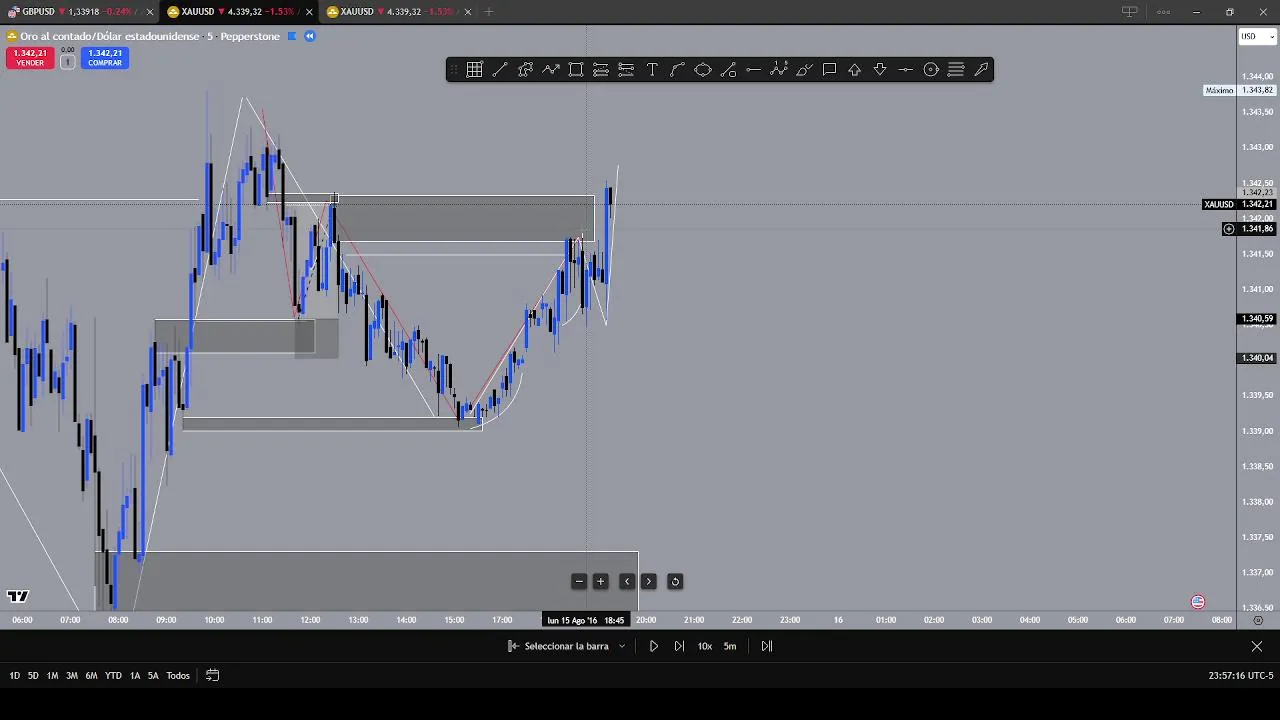Zoom out the chart with minus button
The image size is (1280, 720).
coord(579,581)
